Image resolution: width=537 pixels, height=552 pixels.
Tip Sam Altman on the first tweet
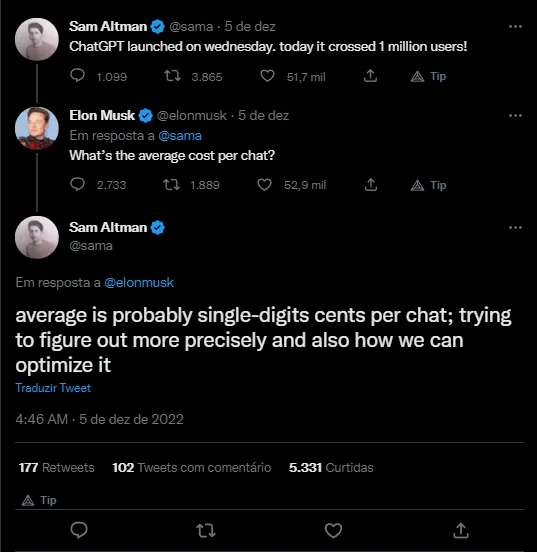point(428,76)
